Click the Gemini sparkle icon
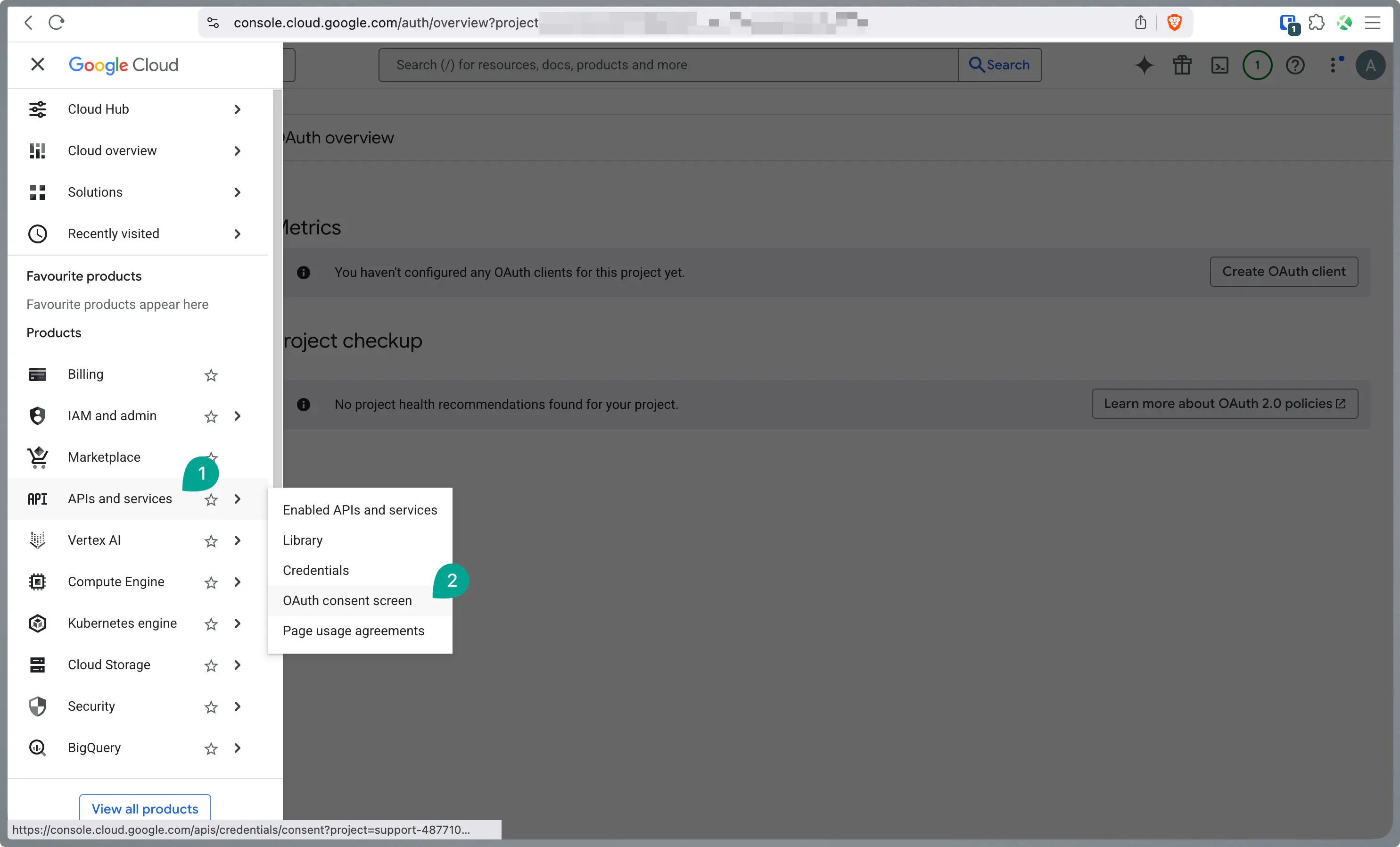 1144,66
